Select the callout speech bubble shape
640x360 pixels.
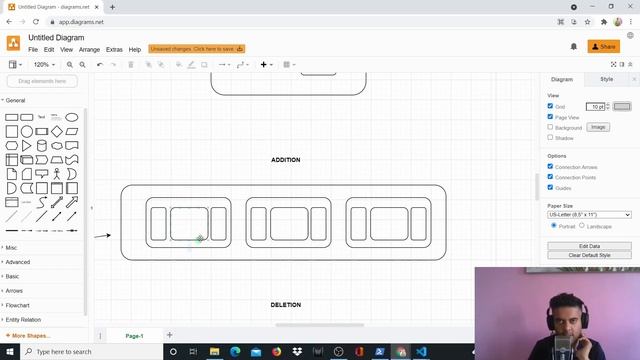[42, 174]
